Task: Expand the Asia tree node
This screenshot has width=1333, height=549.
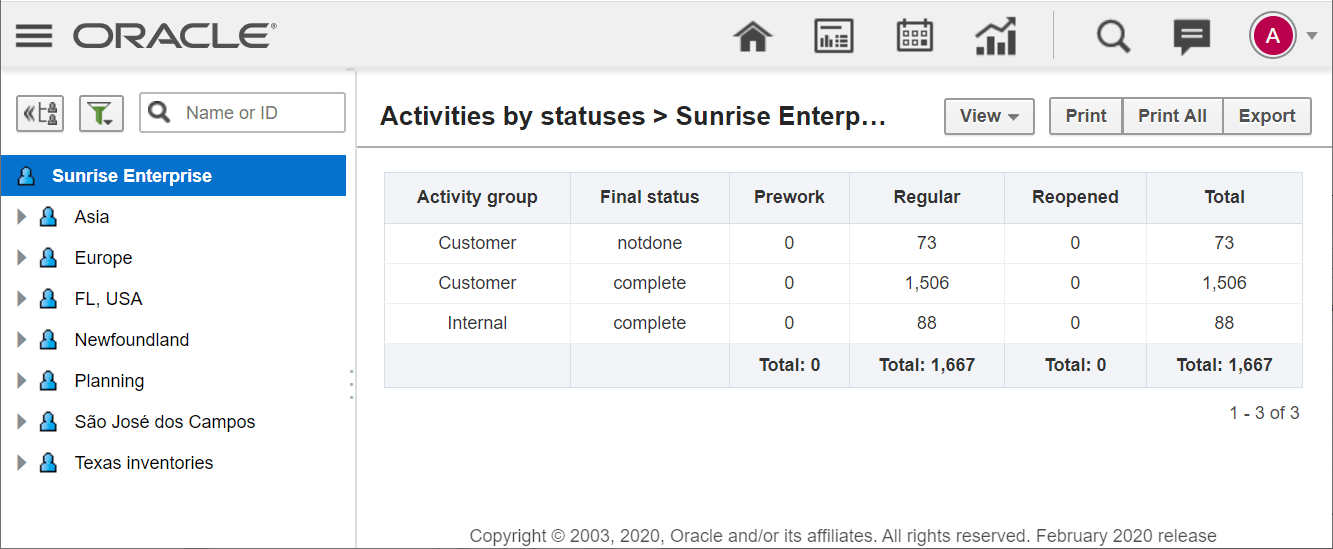Action: 22,217
